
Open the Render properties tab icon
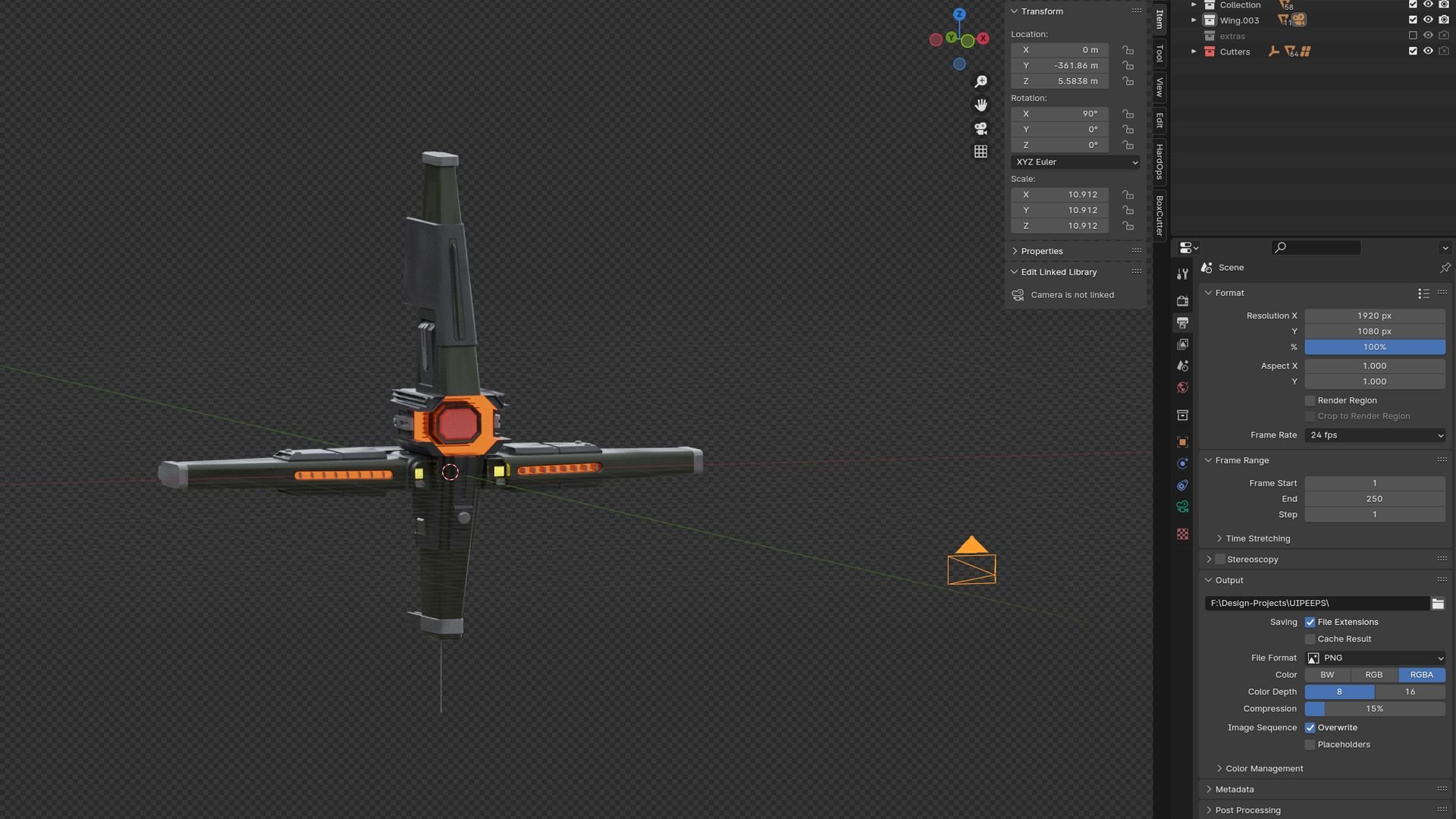[x=1182, y=301]
